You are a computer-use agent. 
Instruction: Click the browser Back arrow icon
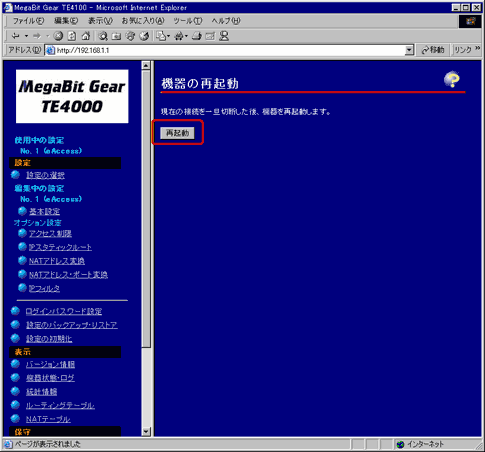pos(15,36)
